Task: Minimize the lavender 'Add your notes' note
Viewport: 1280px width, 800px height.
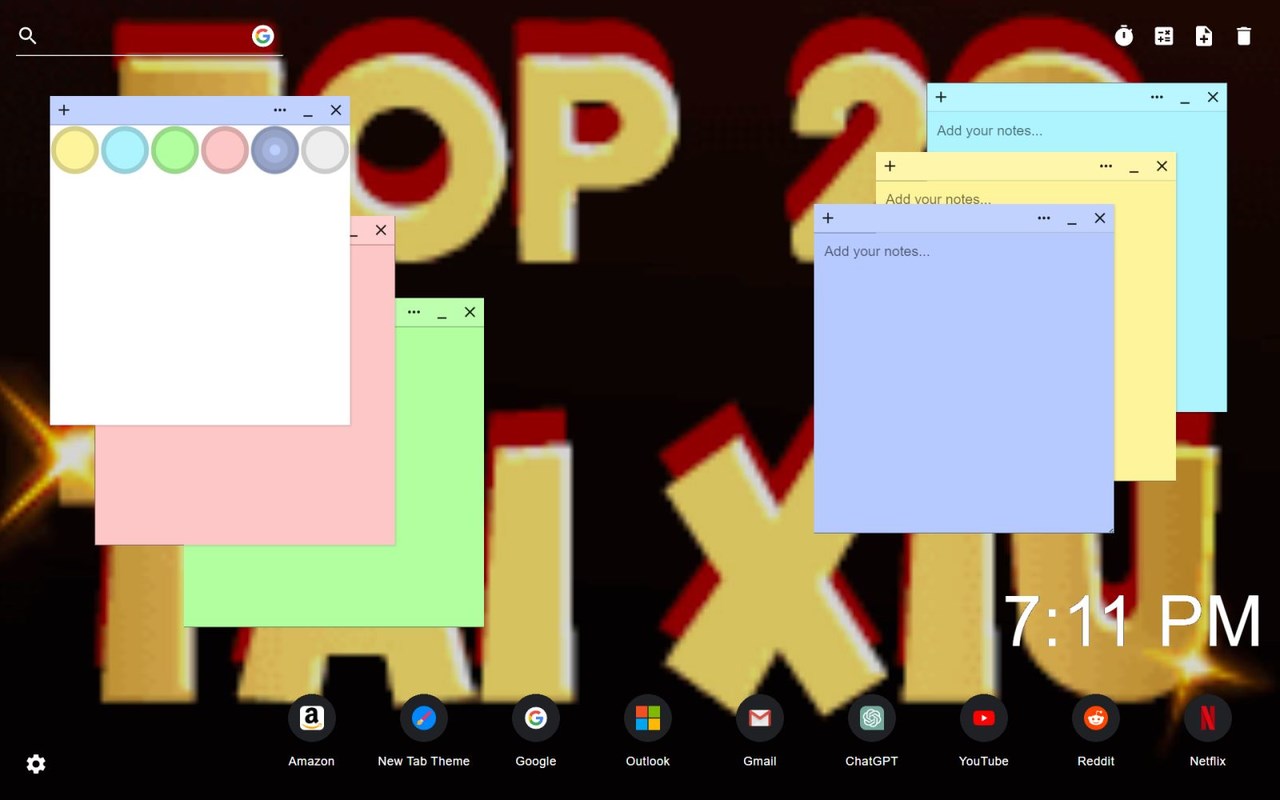Action: [1072, 220]
